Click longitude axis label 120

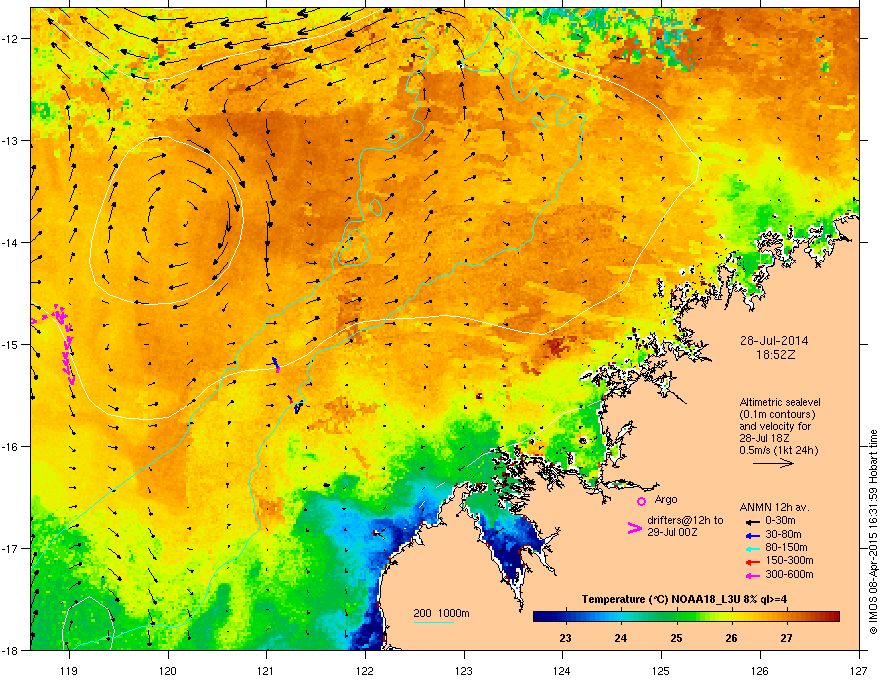(168, 670)
